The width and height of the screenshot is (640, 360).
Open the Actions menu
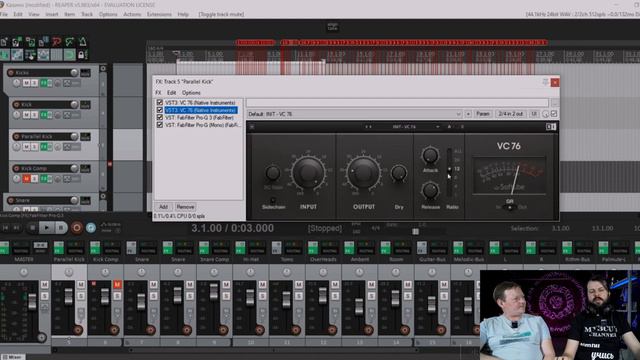[x=132, y=14]
